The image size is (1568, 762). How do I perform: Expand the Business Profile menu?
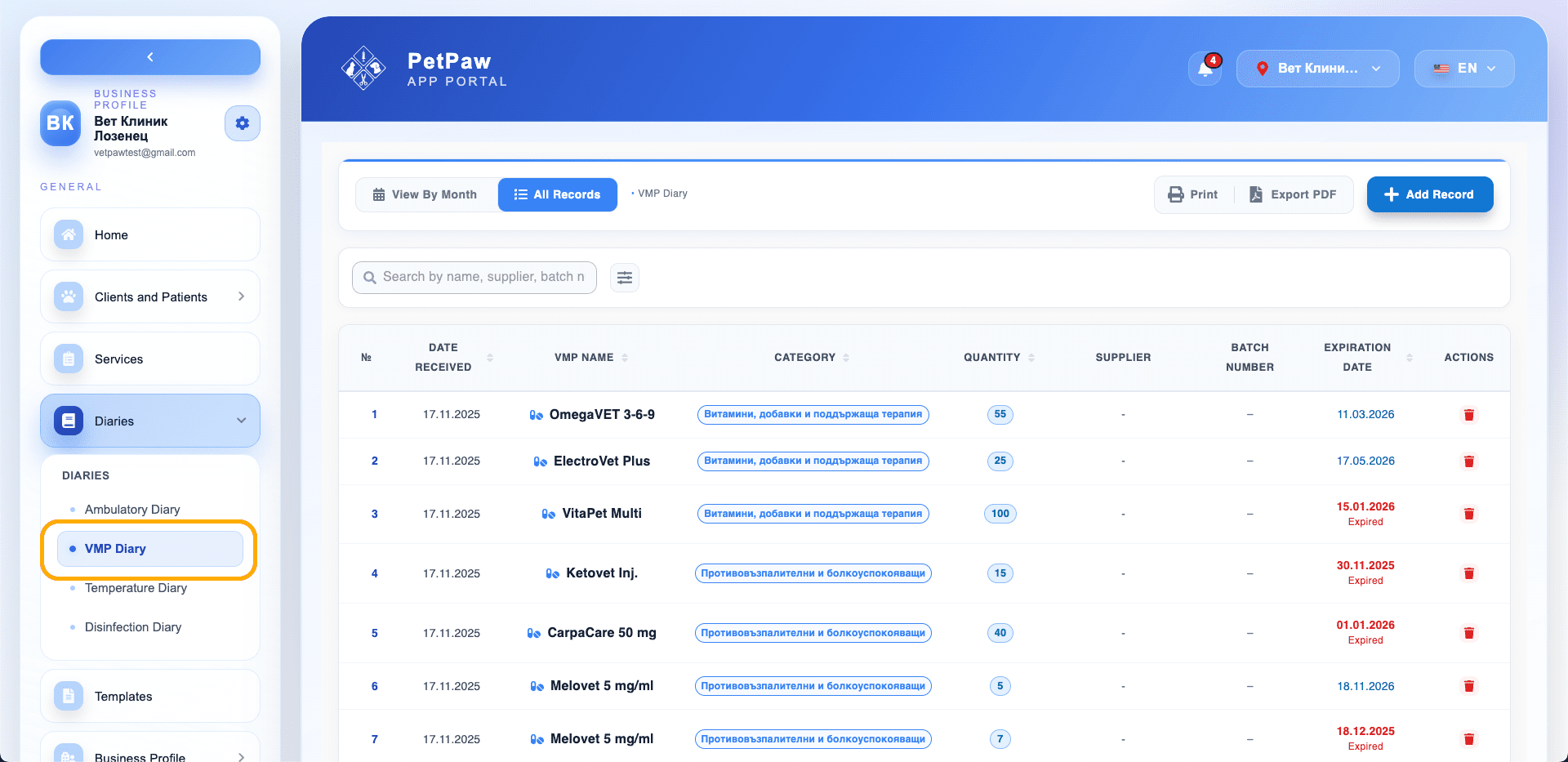(150, 747)
